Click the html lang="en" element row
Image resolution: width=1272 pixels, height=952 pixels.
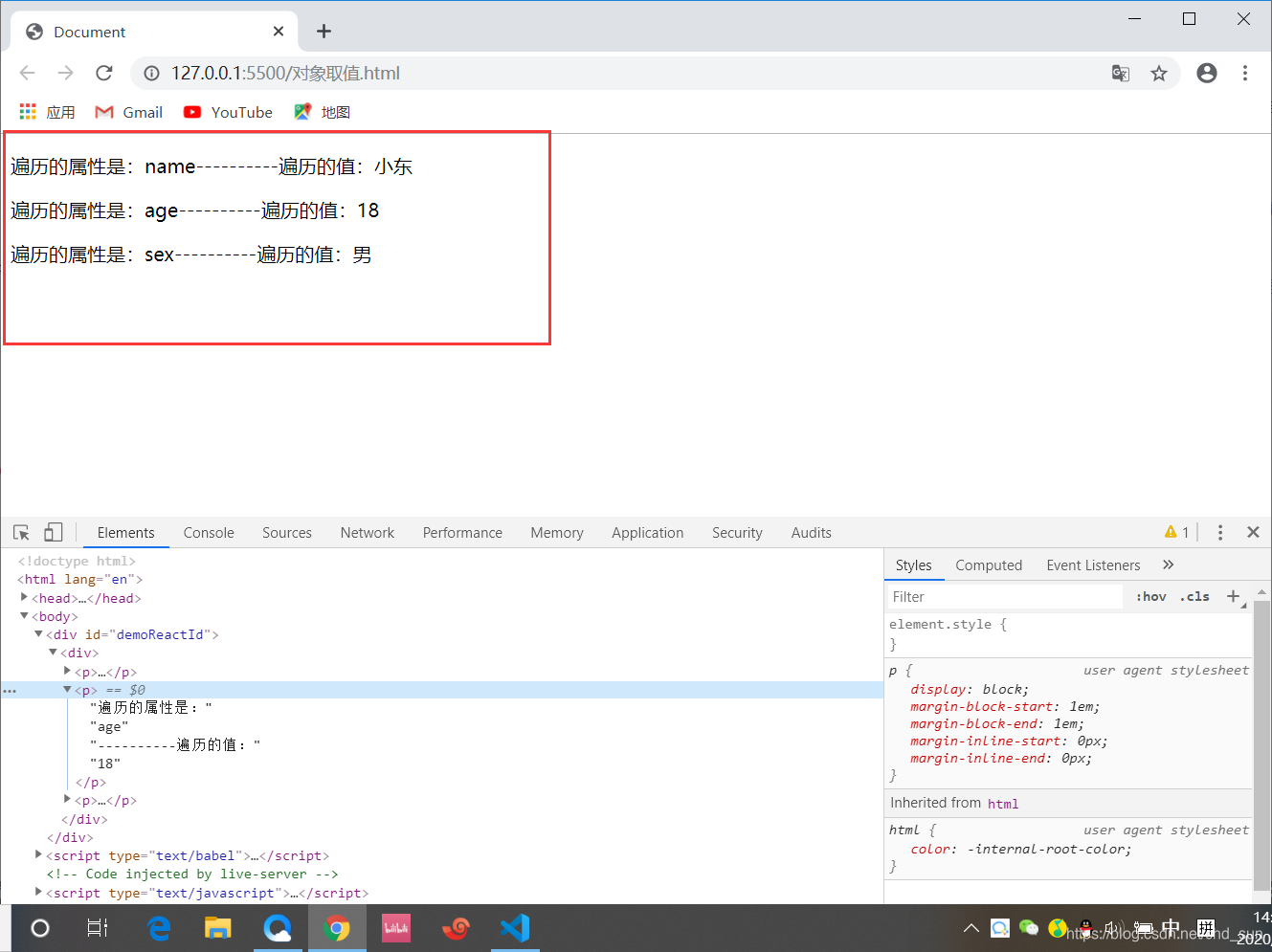pos(79,579)
